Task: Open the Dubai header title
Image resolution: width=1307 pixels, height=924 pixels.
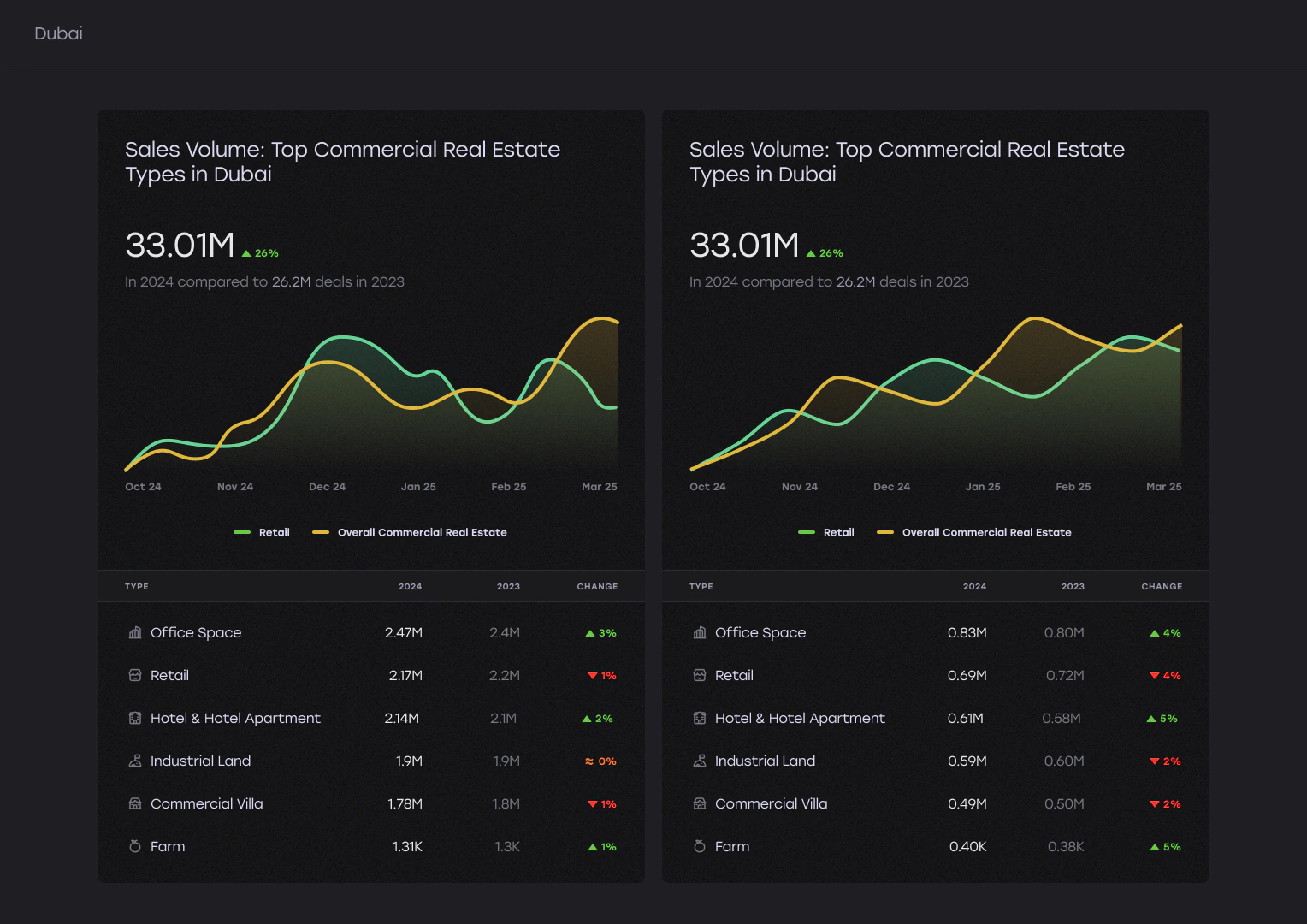Action: click(x=58, y=33)
